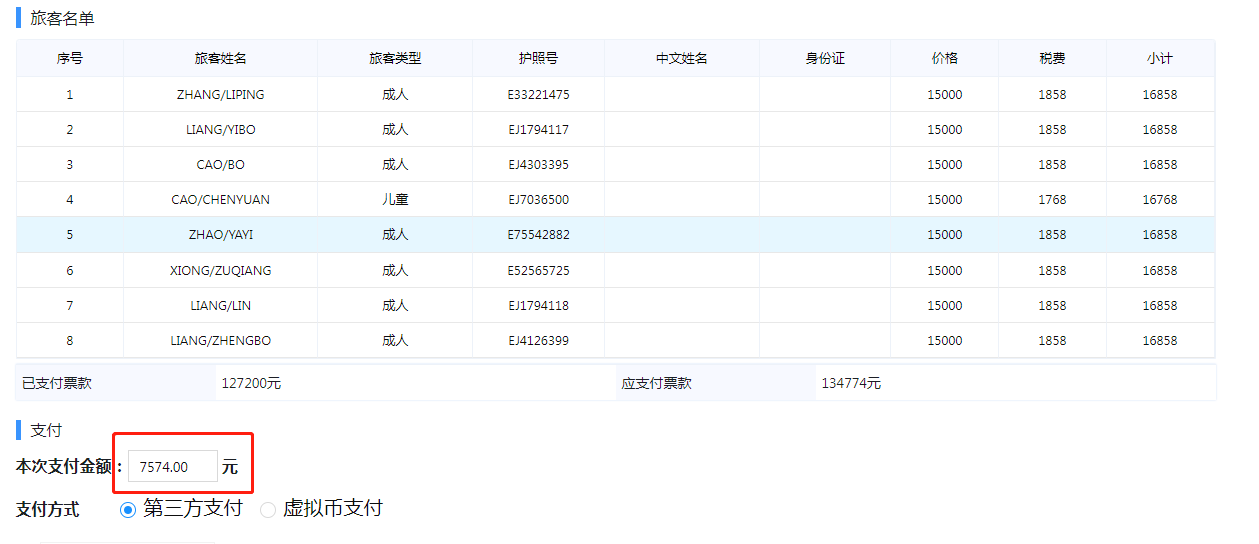Click the 1768 tax fee cell
This screenshot has width=1259, height=544.
pyautogui.click(x=1052, y=200)
